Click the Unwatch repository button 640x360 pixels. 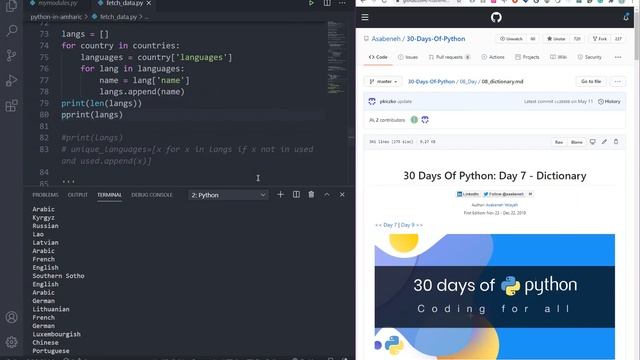point(511,39)
